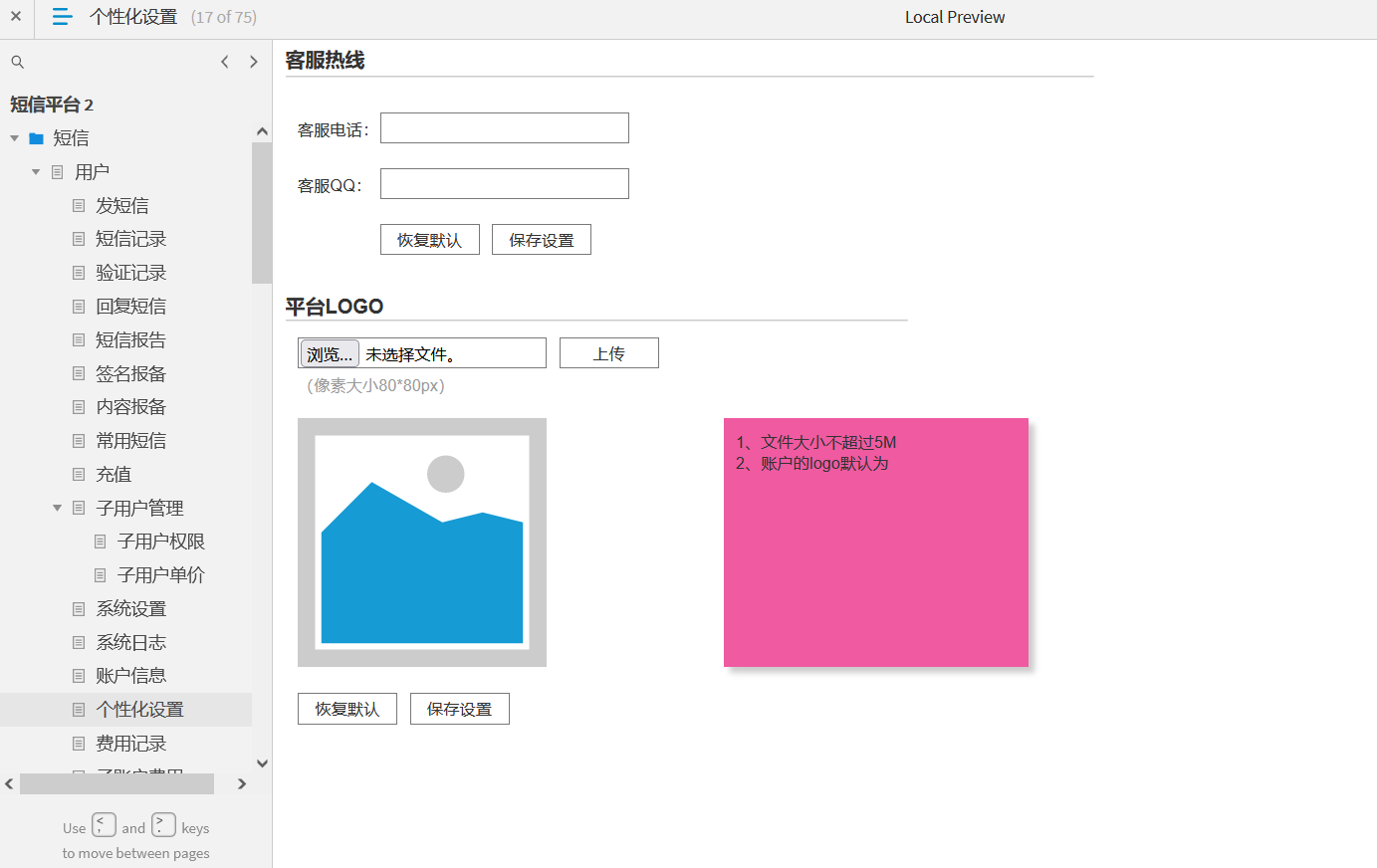Open the 账户信息 page
1377x868 pixels.
(x=130, y=676)
